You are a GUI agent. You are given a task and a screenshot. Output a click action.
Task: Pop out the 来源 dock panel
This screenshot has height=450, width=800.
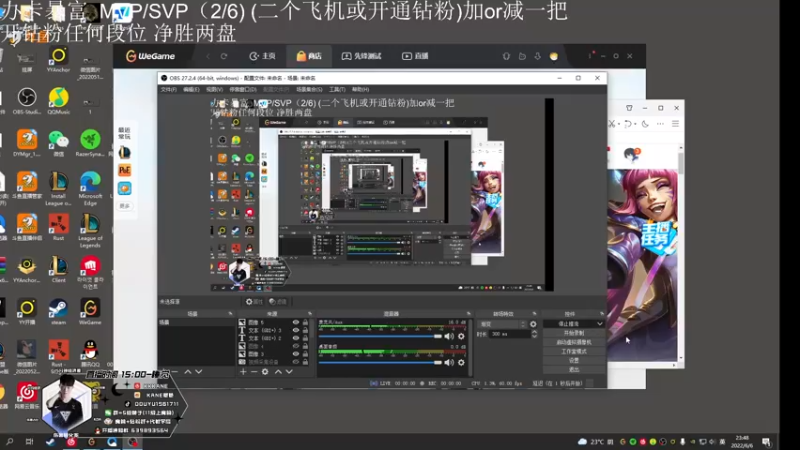[x=310, y=314]
